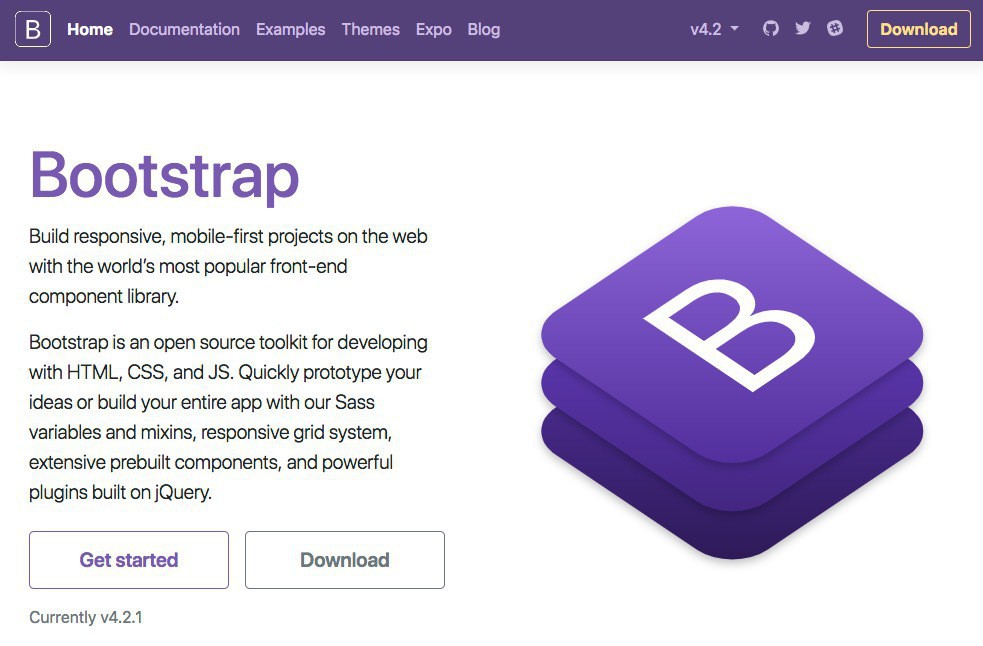
Task: Open the Blog nav item
Action: [x=483, y=29]
